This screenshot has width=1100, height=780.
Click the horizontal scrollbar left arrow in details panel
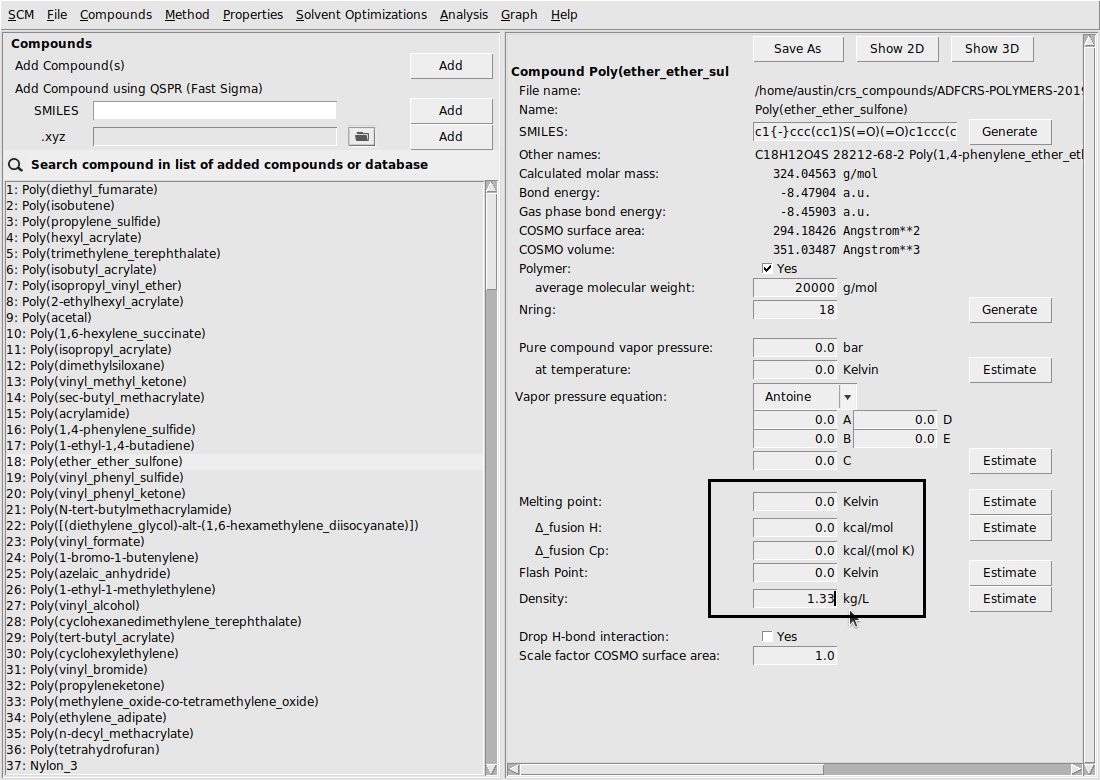pyautogui.click(x=514, y=769)
